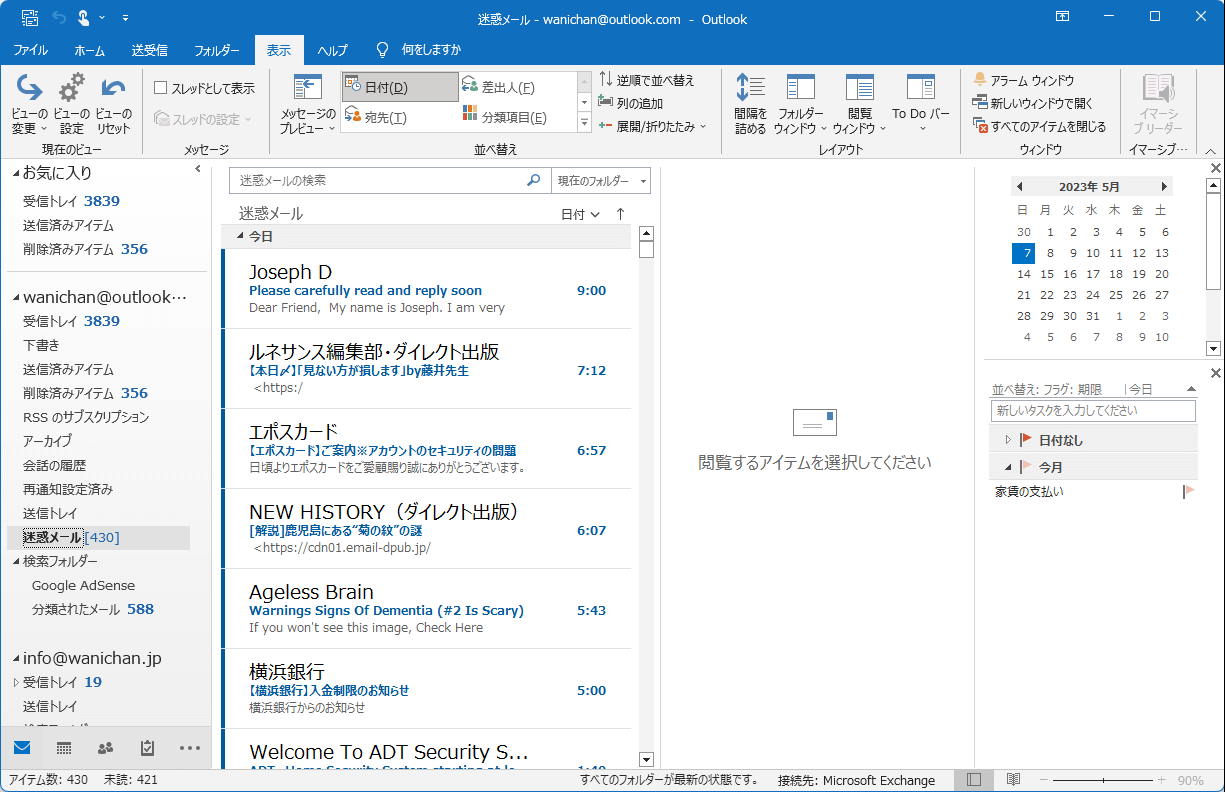The height and width of the screenshot is (792, 1225).
Task: Go to next month in calendar
Action: pos(1164,187)
